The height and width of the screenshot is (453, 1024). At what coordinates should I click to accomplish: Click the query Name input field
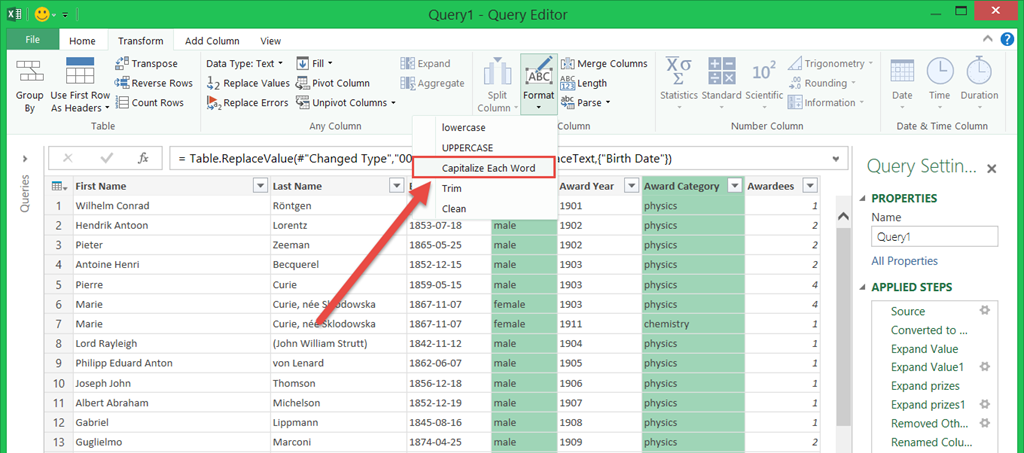934,237
